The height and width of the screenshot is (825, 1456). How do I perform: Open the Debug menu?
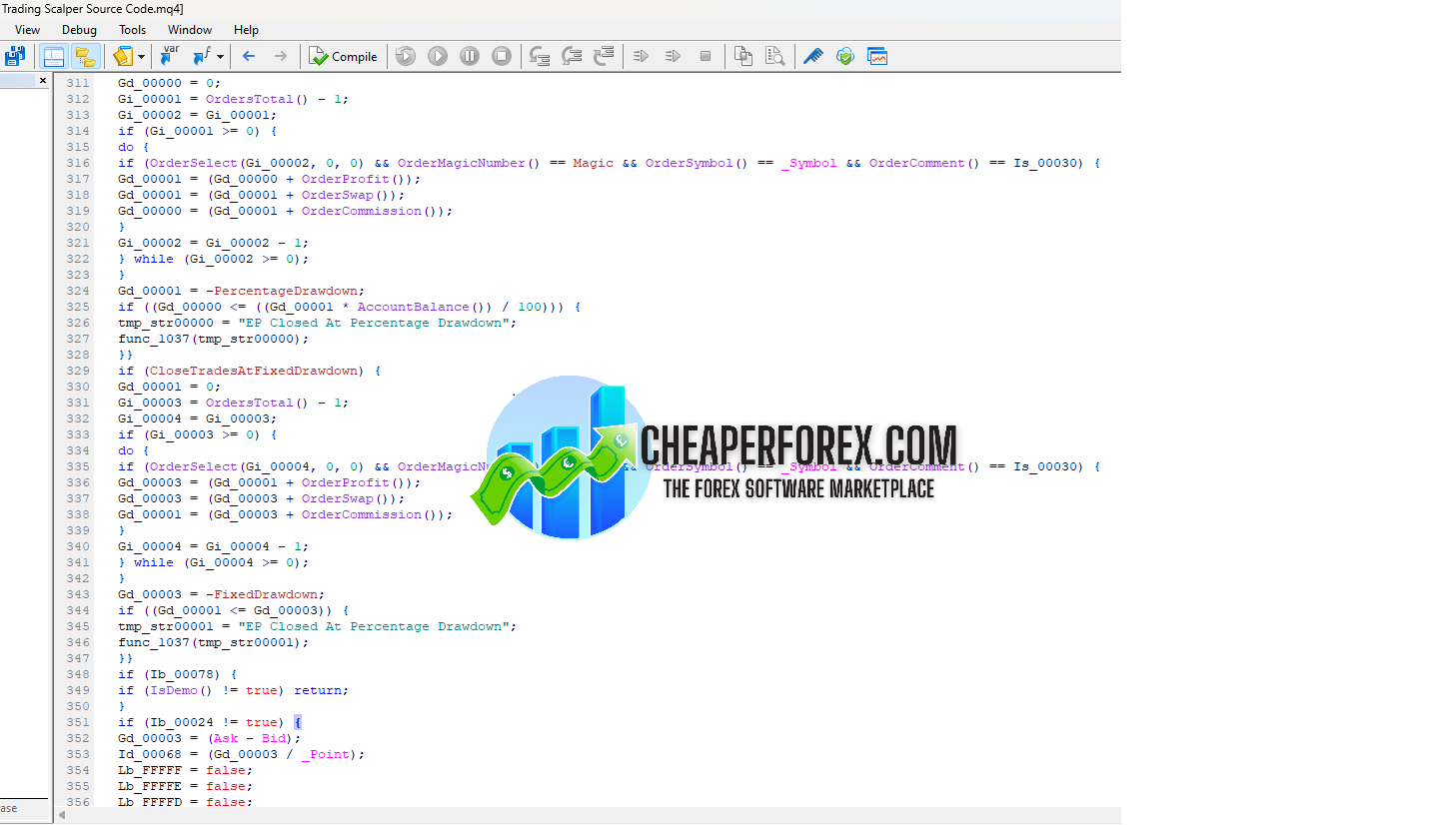(x=79, y=30)
